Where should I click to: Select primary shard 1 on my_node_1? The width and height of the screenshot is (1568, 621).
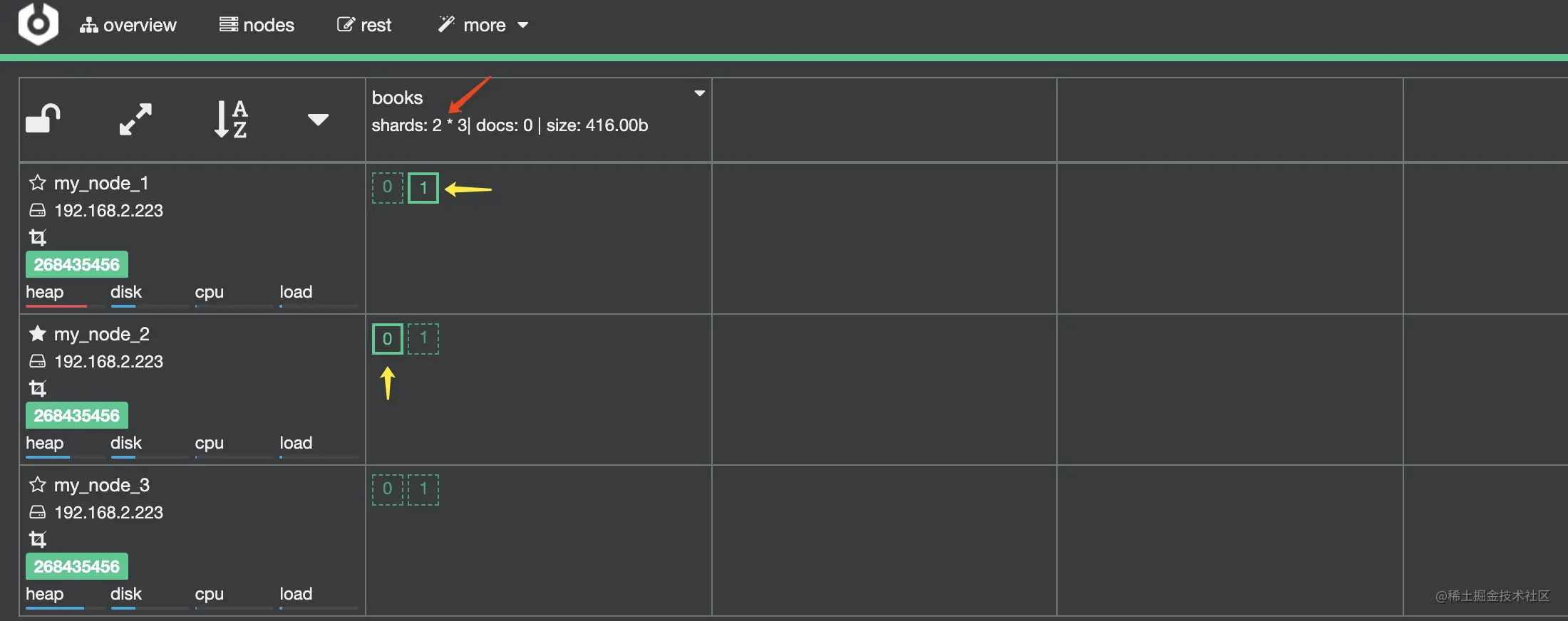pyautogui.click(x=423, y=188)
